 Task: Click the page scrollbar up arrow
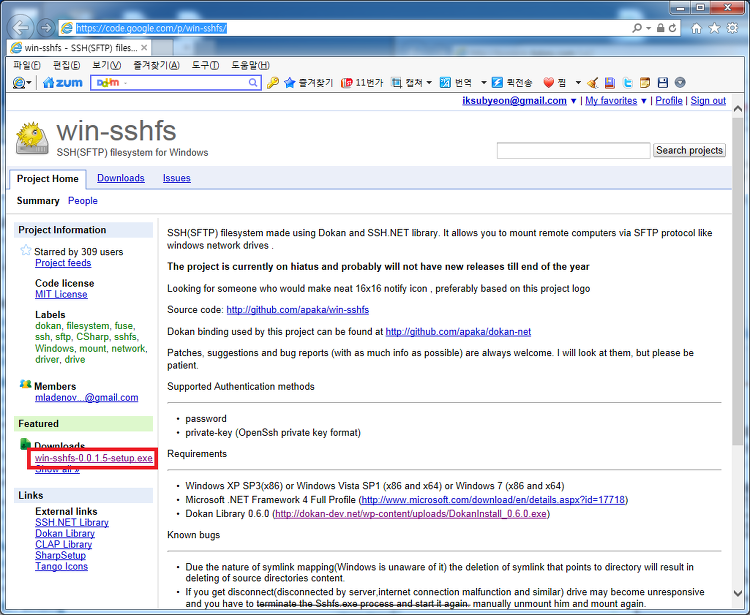738,109
